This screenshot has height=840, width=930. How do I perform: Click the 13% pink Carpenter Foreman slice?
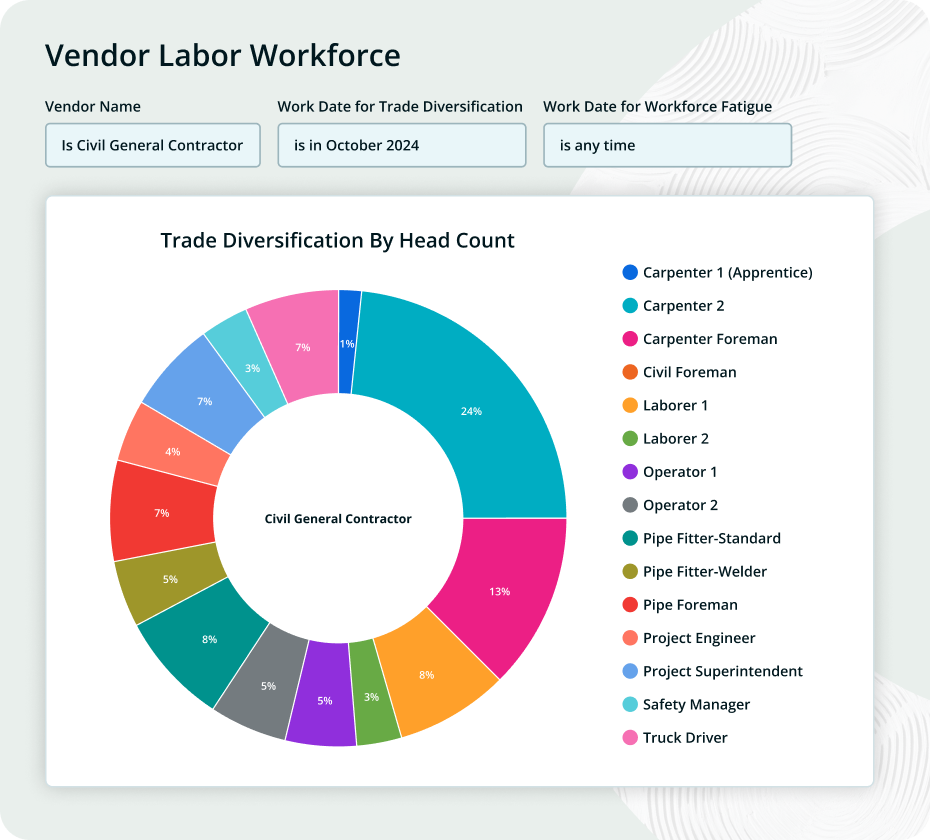point(500,590)
